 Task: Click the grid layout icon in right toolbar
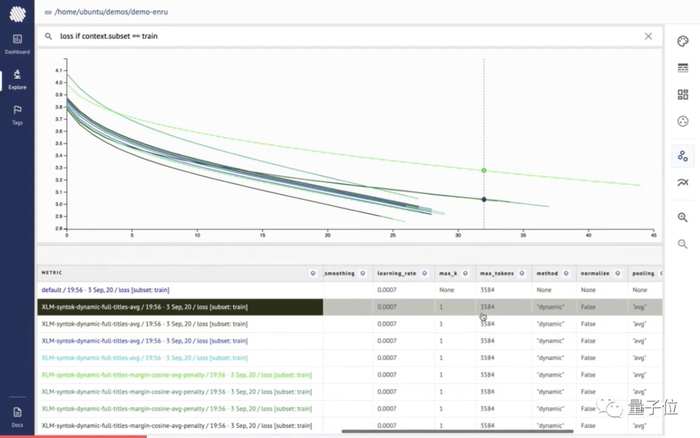click(x=683, y=95)
